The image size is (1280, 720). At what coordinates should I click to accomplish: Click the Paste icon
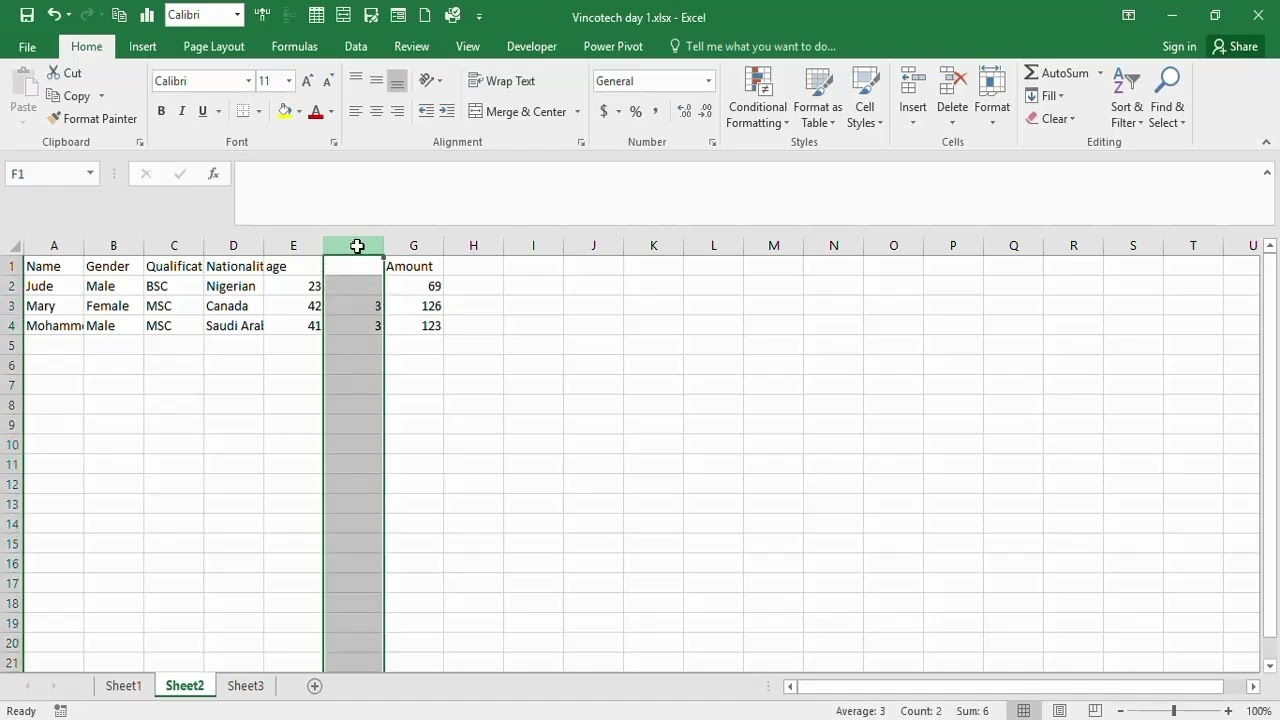click(x=23, y=84)
